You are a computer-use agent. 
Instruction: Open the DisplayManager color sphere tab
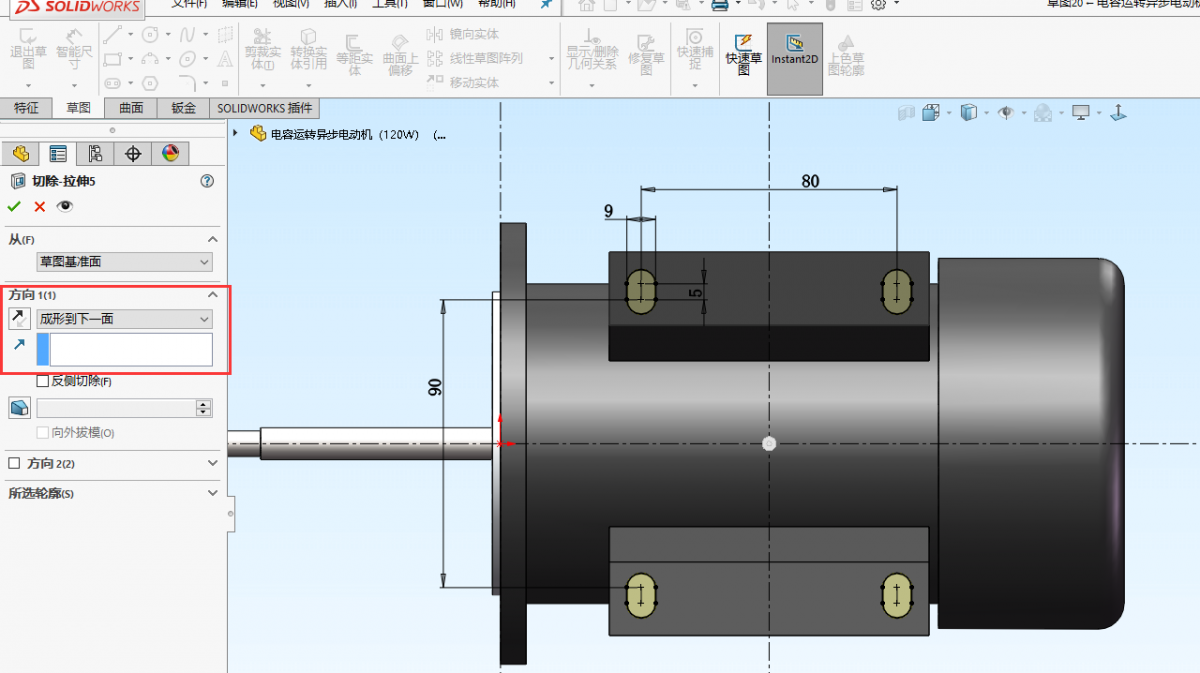point(169,153)
